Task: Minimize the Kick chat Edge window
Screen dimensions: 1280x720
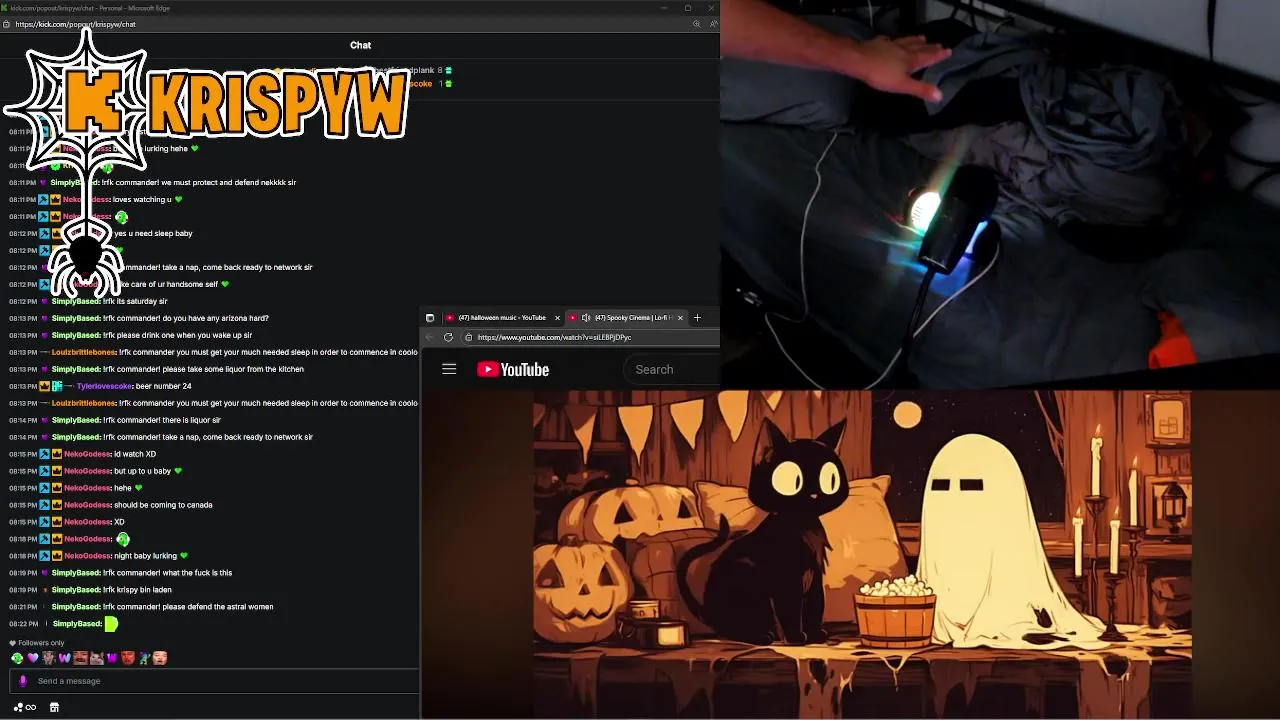Action: coord(663,8)
